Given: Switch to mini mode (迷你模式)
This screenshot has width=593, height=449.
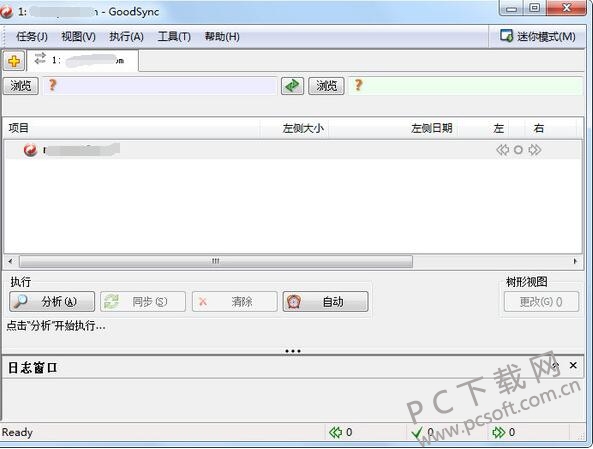Looking at the screenshot, I should click(537, 36).
